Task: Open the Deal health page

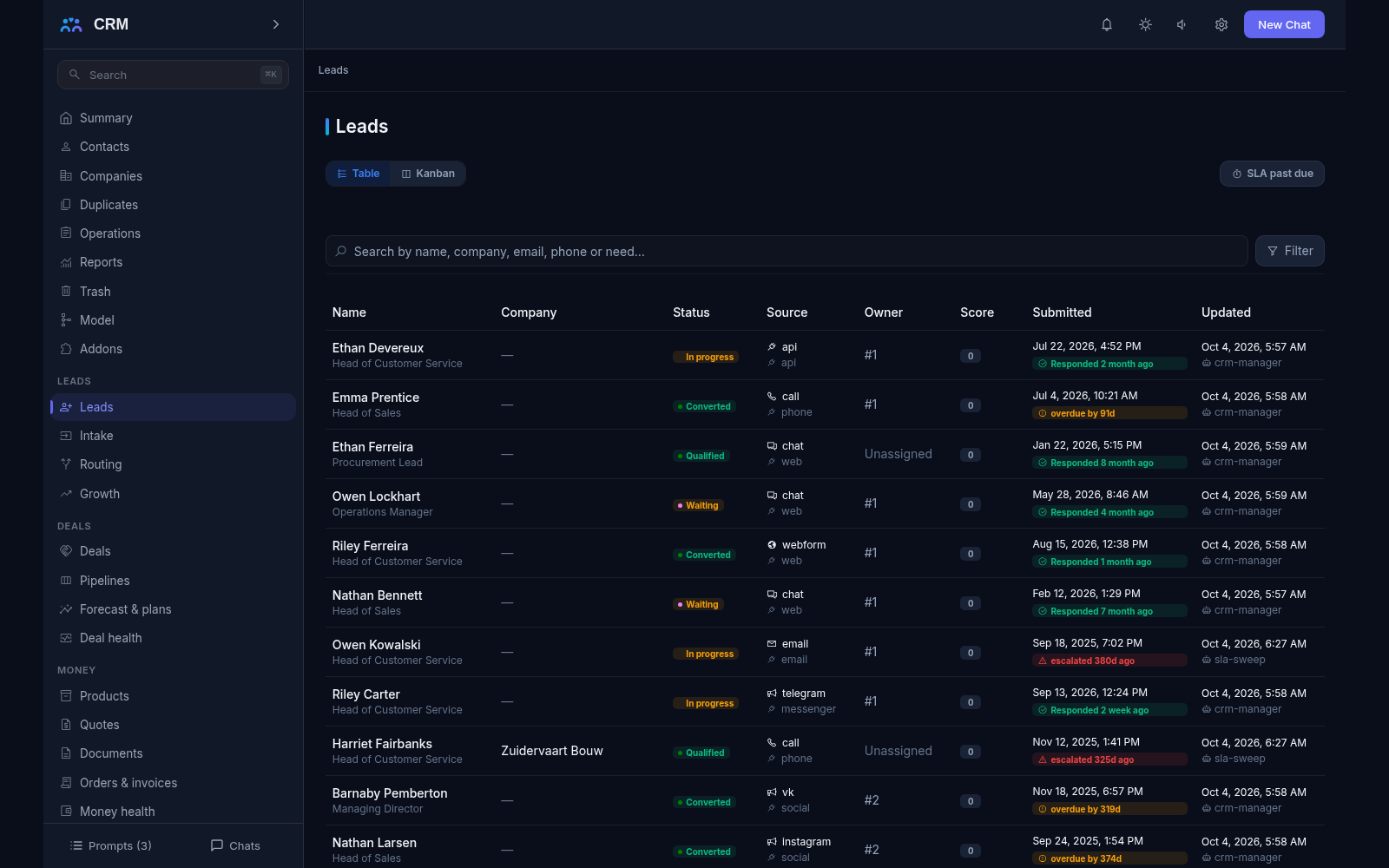Action: click(173, 638)
